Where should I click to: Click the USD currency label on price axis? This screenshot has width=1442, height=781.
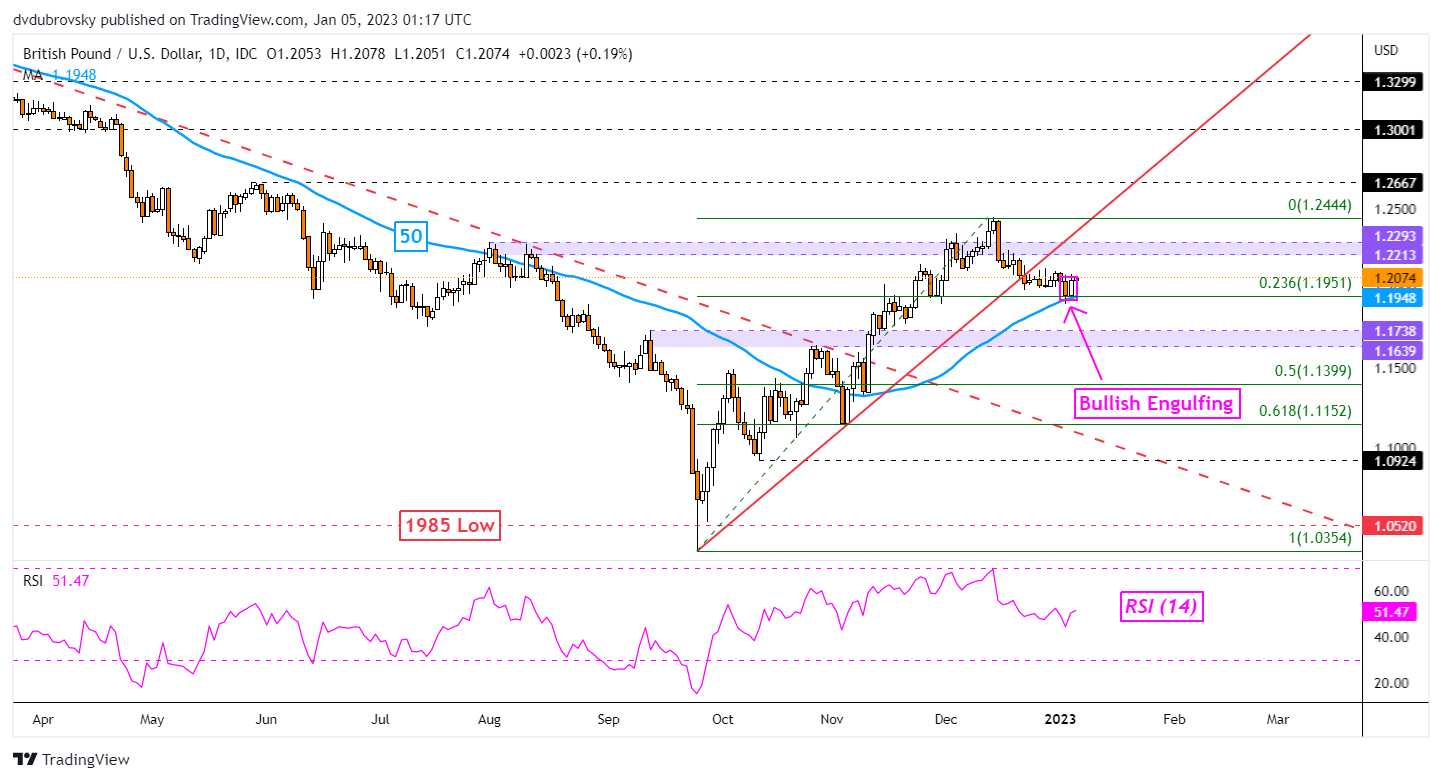1386,50
